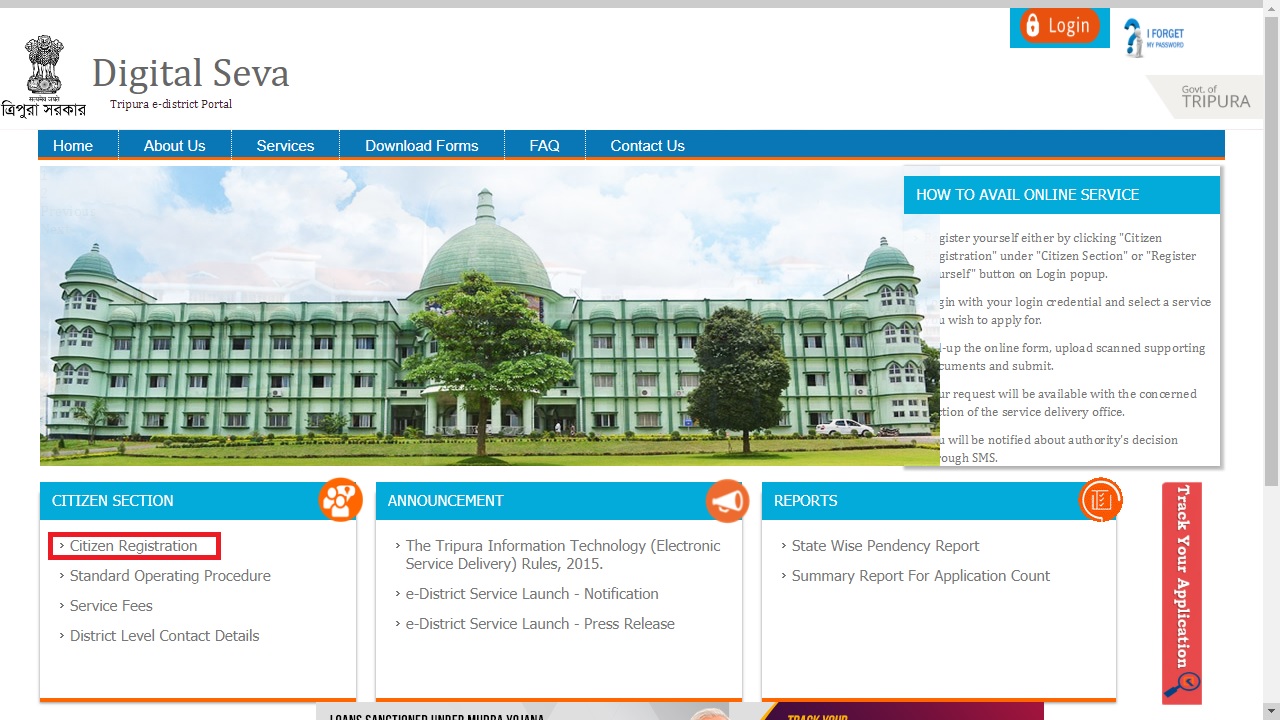Viewport: 1280px width, 720px height.
Task: View the Standard Operating Procedure link
Action: pos(170,576)
